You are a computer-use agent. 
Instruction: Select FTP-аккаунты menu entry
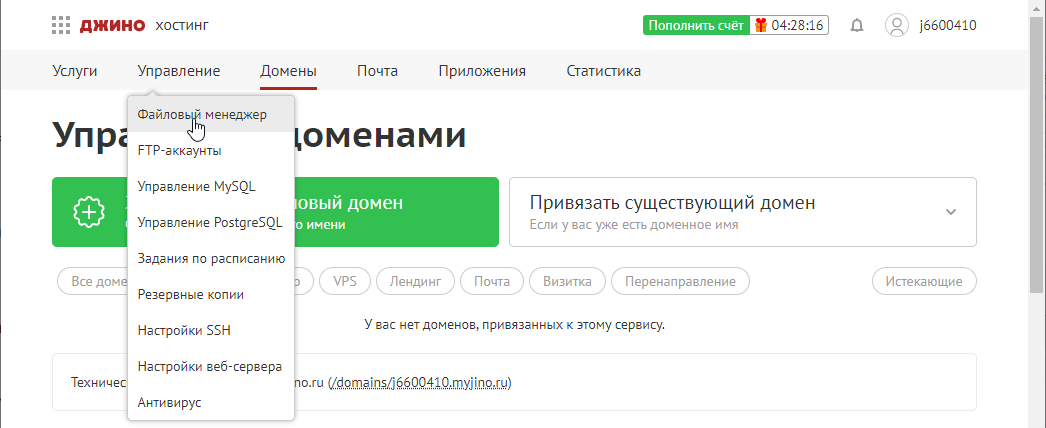coord(180,151)
